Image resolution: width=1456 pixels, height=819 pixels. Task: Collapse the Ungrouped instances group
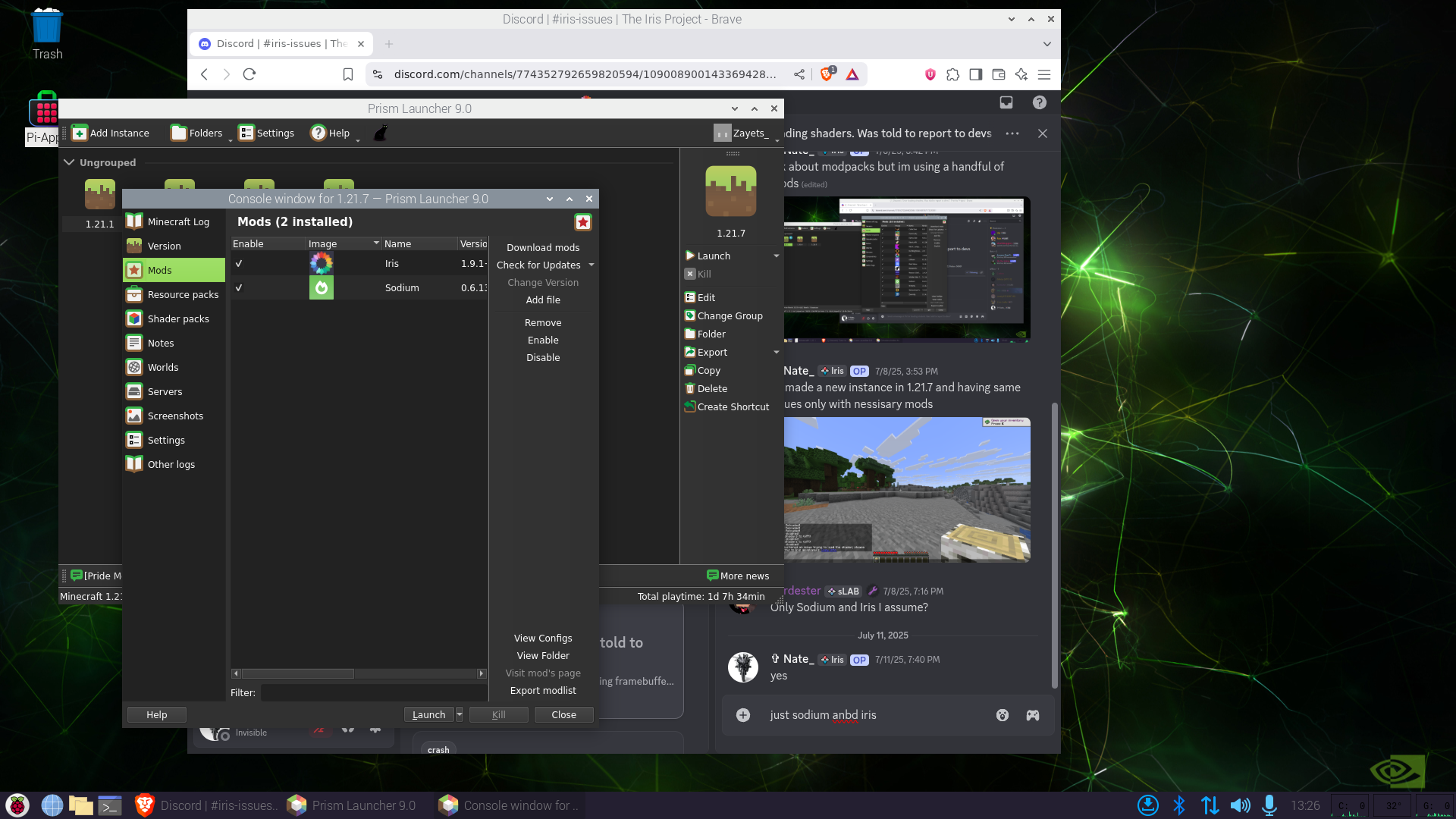point(69,162)
